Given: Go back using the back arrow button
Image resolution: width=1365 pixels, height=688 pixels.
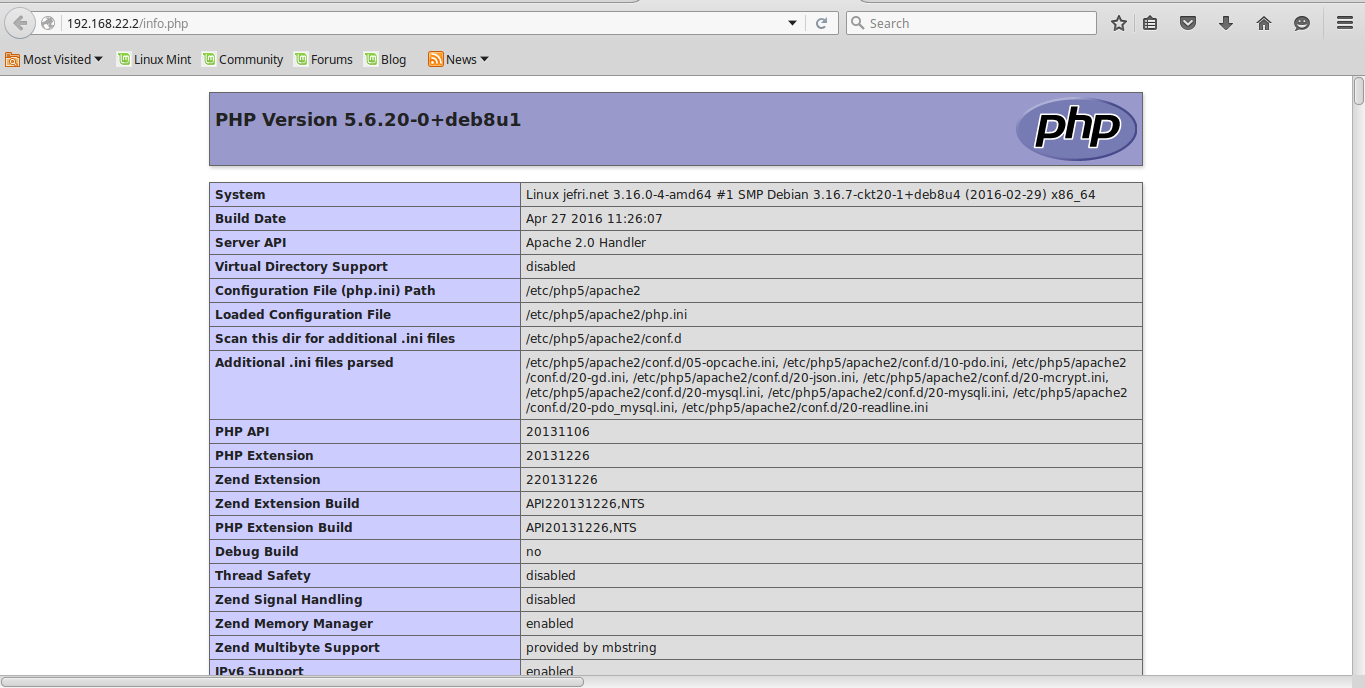Looking at the screenshot, I should point(20,23).
